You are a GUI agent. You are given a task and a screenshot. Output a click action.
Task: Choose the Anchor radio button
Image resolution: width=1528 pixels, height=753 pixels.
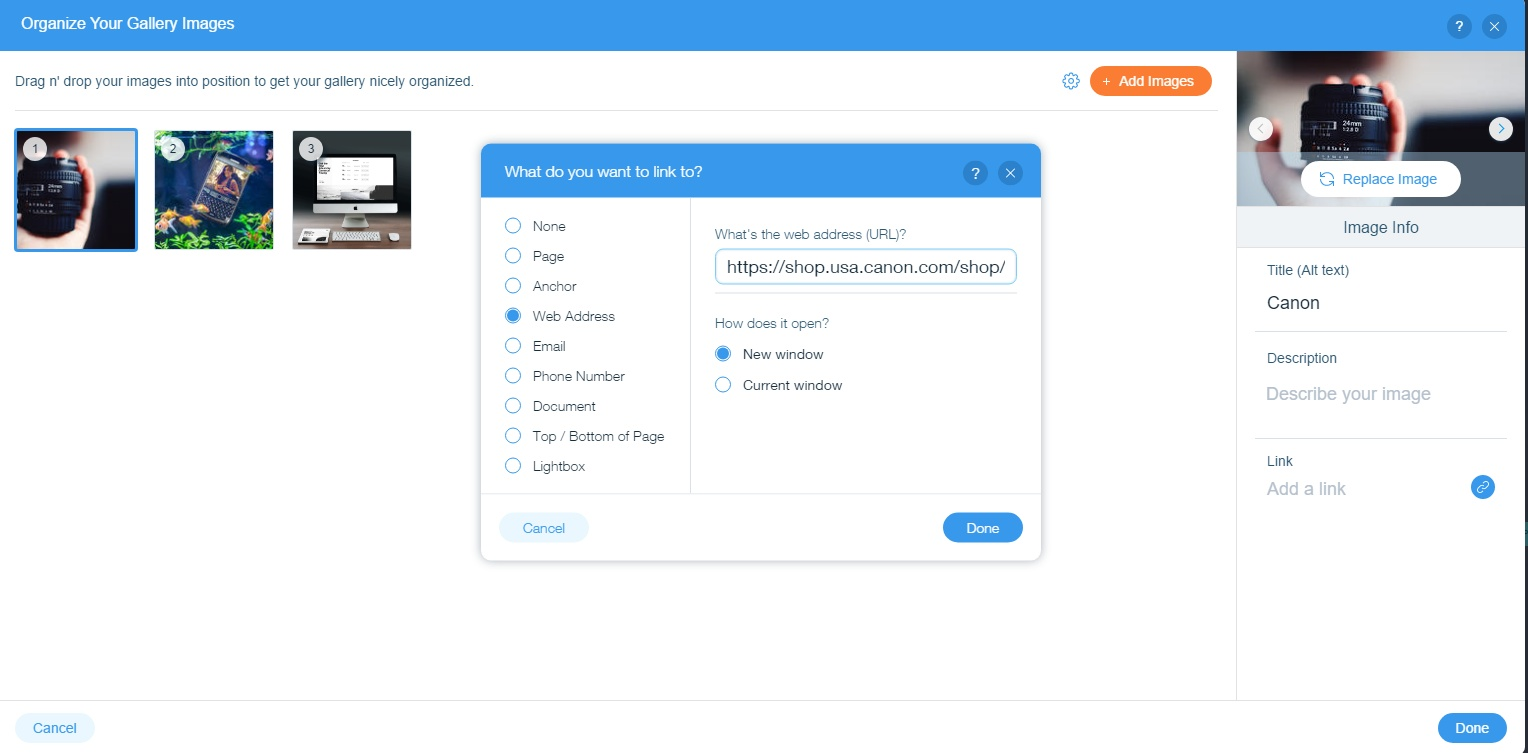click(x=513, y=286)
